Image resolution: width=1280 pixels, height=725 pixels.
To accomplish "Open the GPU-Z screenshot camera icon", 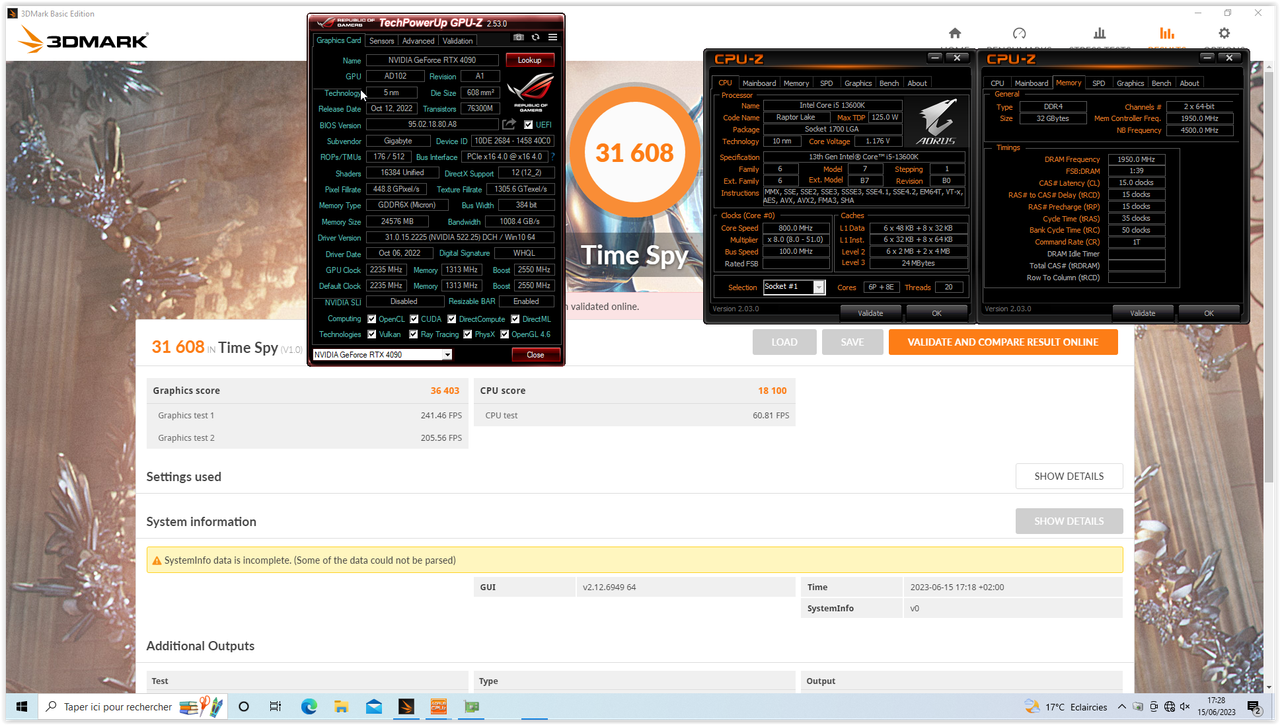I will click(x=519, y=37).
